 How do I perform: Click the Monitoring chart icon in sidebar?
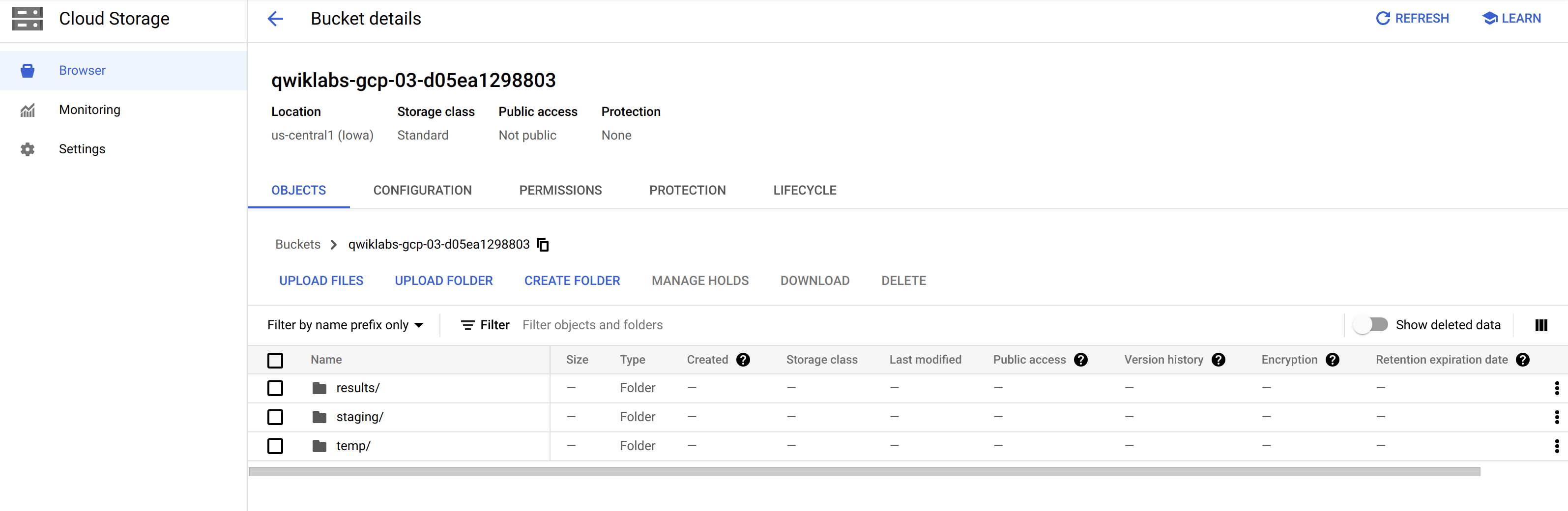click(x=28, y=110)
